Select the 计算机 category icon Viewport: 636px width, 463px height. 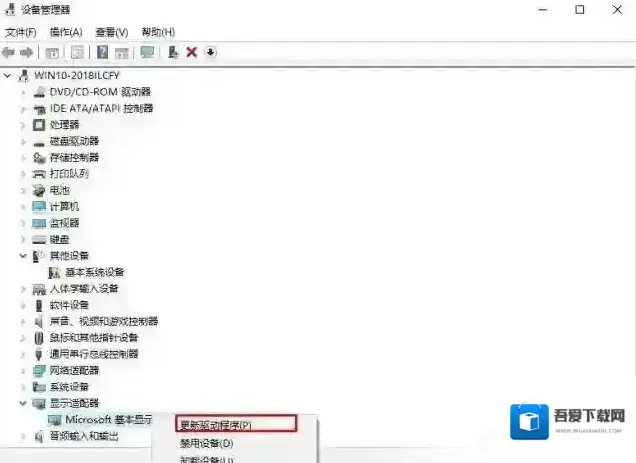(39, 207)
